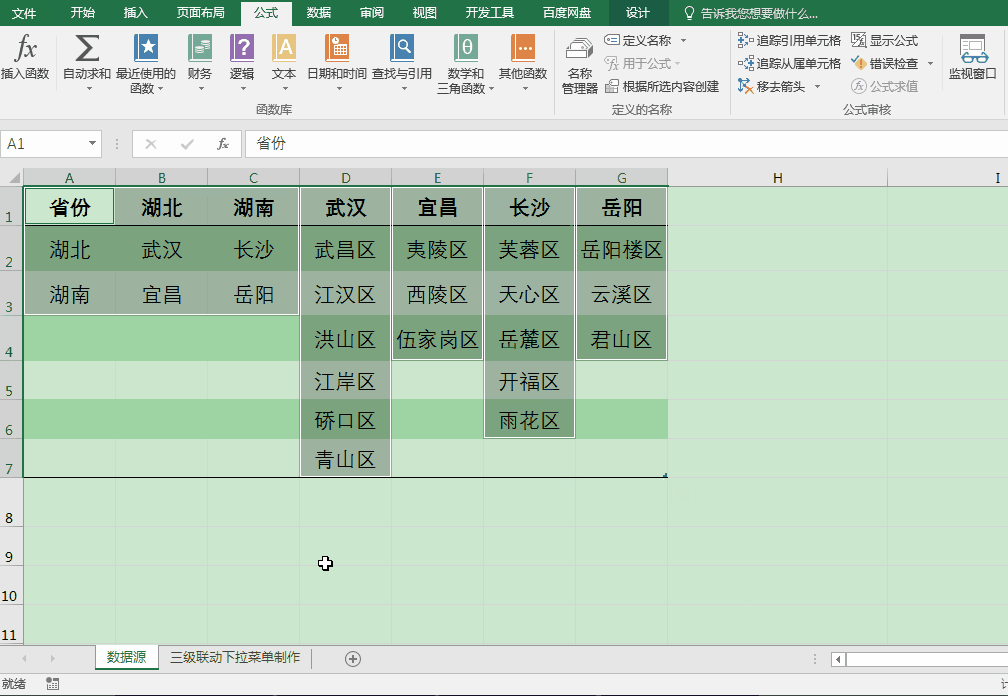
Task: Select cell E4 containing 伍家岗区
Action: (x=437, y=339)
